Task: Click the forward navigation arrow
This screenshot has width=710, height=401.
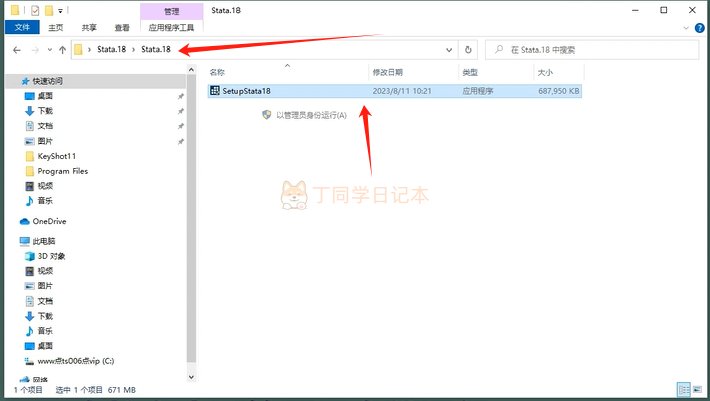Action: pos(35,50)
